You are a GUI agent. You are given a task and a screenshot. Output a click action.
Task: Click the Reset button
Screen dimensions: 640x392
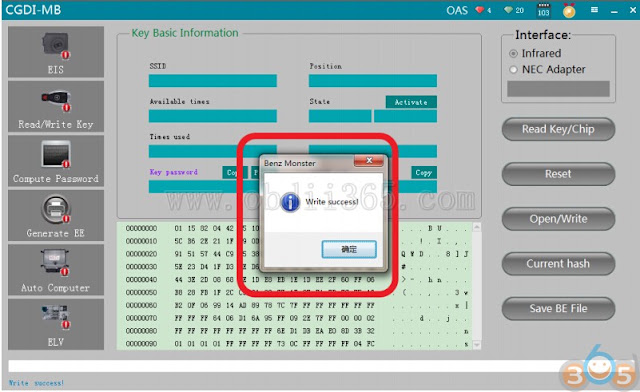coord(558,174)
